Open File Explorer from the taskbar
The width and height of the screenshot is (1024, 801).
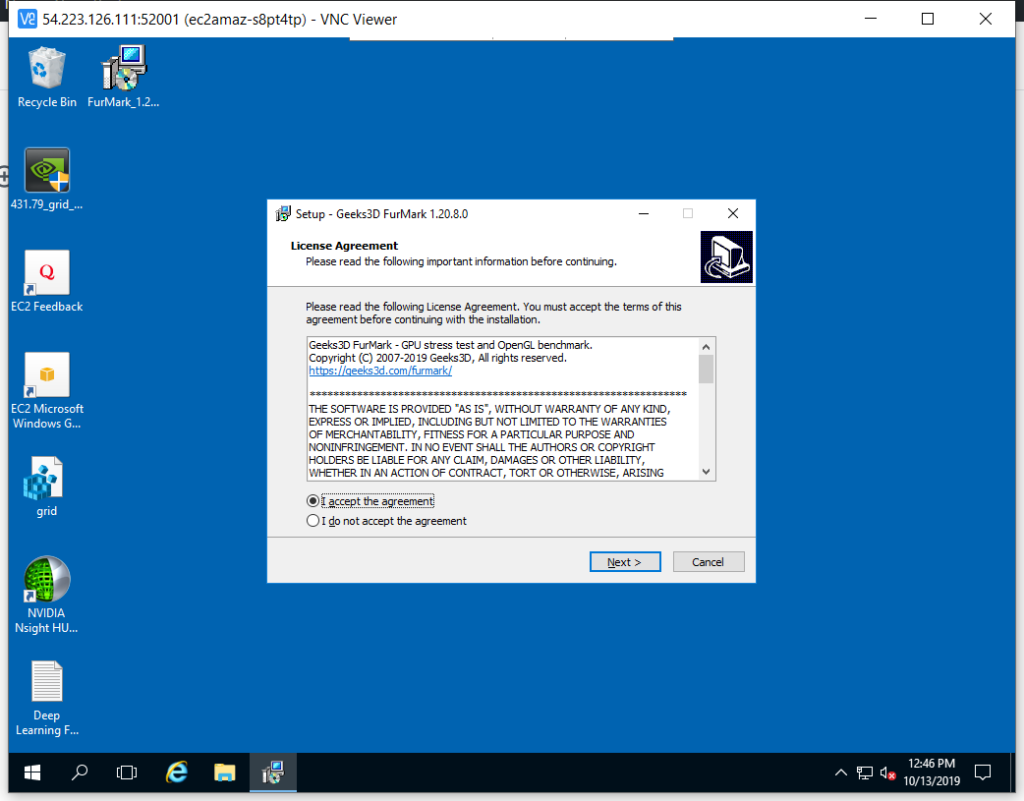(225, 772)
